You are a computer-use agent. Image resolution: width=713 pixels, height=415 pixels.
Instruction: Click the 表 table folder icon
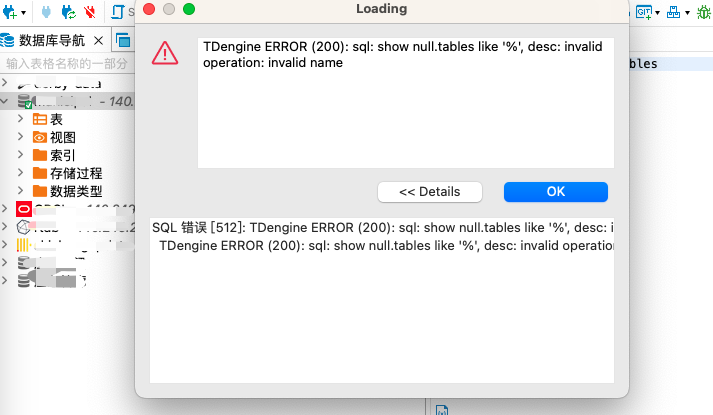[40, 119]
